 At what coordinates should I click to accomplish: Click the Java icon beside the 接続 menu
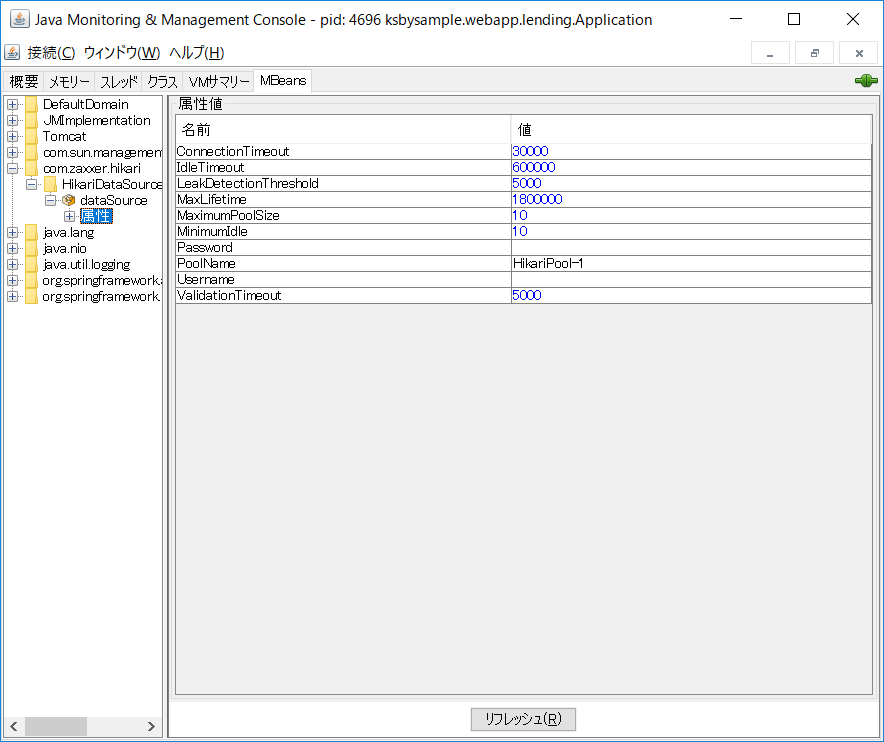coord(12,52)
